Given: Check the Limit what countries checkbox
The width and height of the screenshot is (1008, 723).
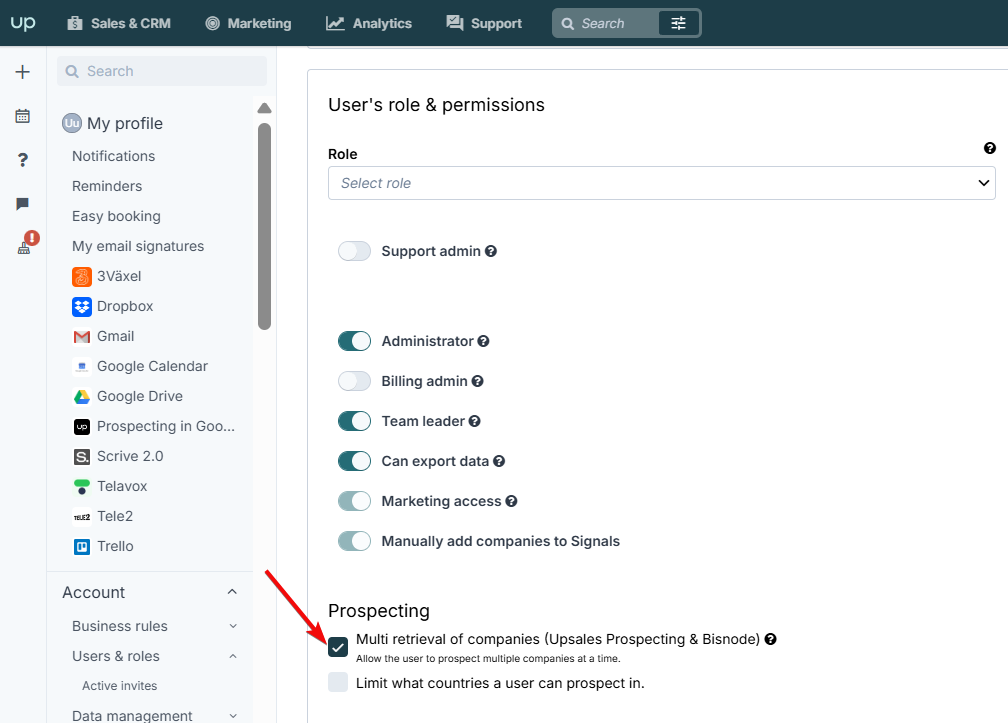Looking at the screenshot, I should (x=338, y=683).
